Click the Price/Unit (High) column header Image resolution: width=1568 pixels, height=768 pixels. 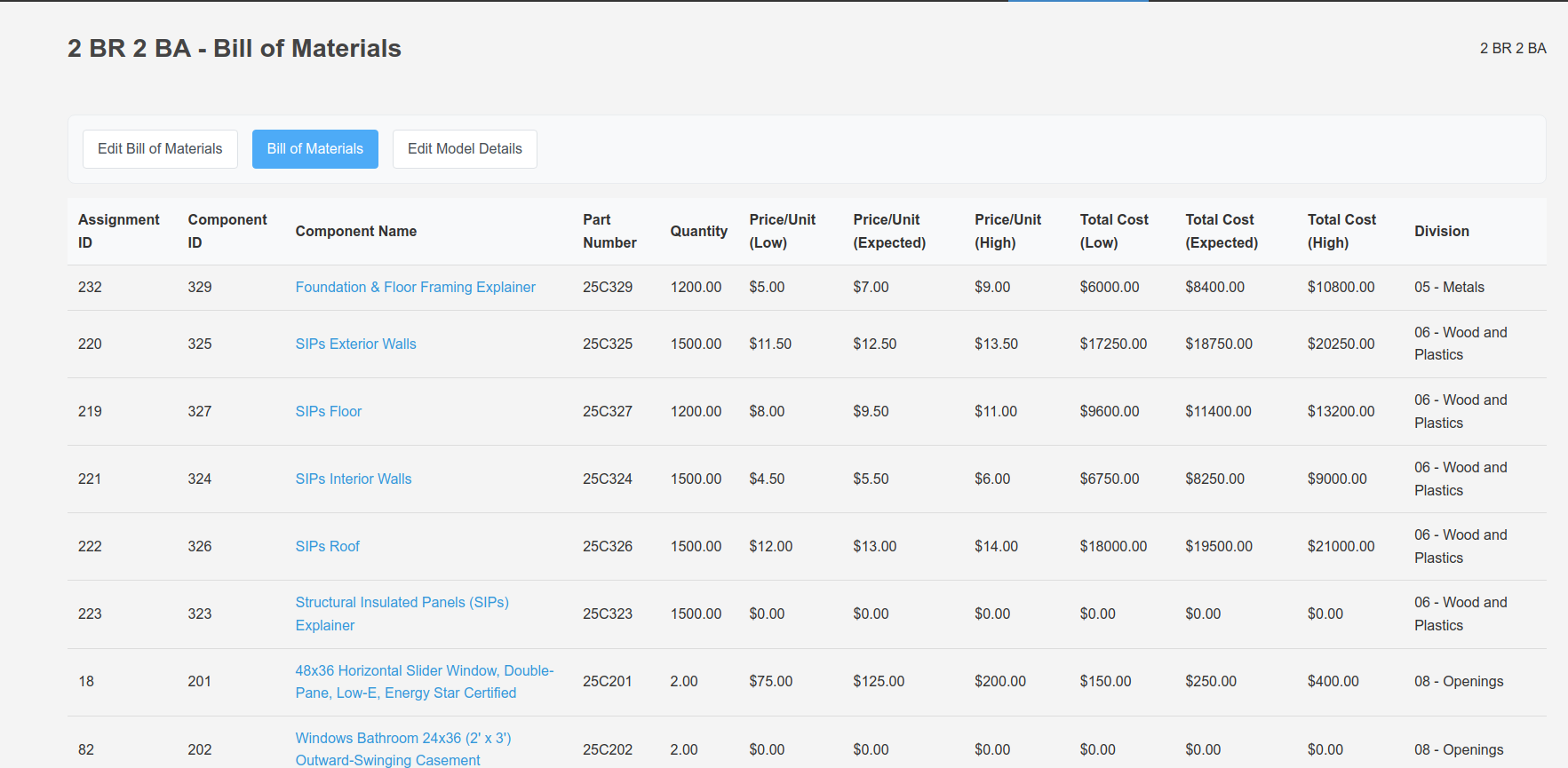(x=1008, y=232)
